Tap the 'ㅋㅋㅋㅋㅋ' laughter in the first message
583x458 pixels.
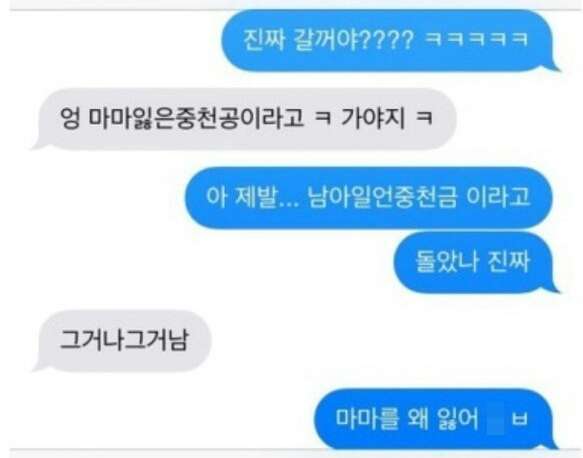[476, 39]
